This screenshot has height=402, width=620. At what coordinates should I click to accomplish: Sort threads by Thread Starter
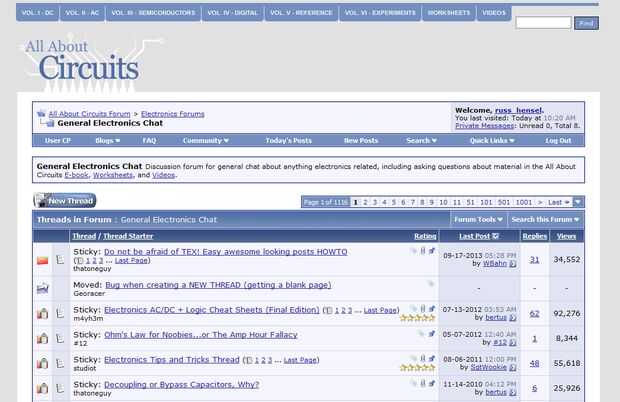[x=128, y=236]
